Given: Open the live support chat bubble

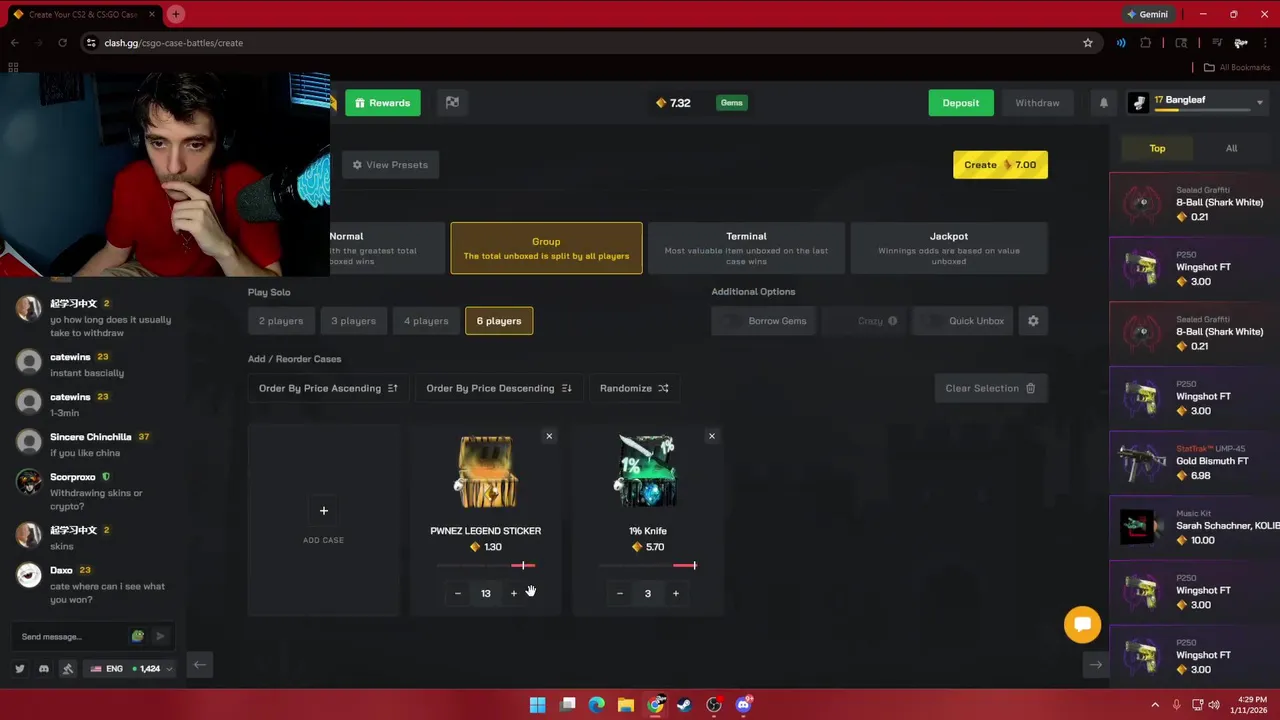Looking at the screenshot, I should coord(1082,625).
